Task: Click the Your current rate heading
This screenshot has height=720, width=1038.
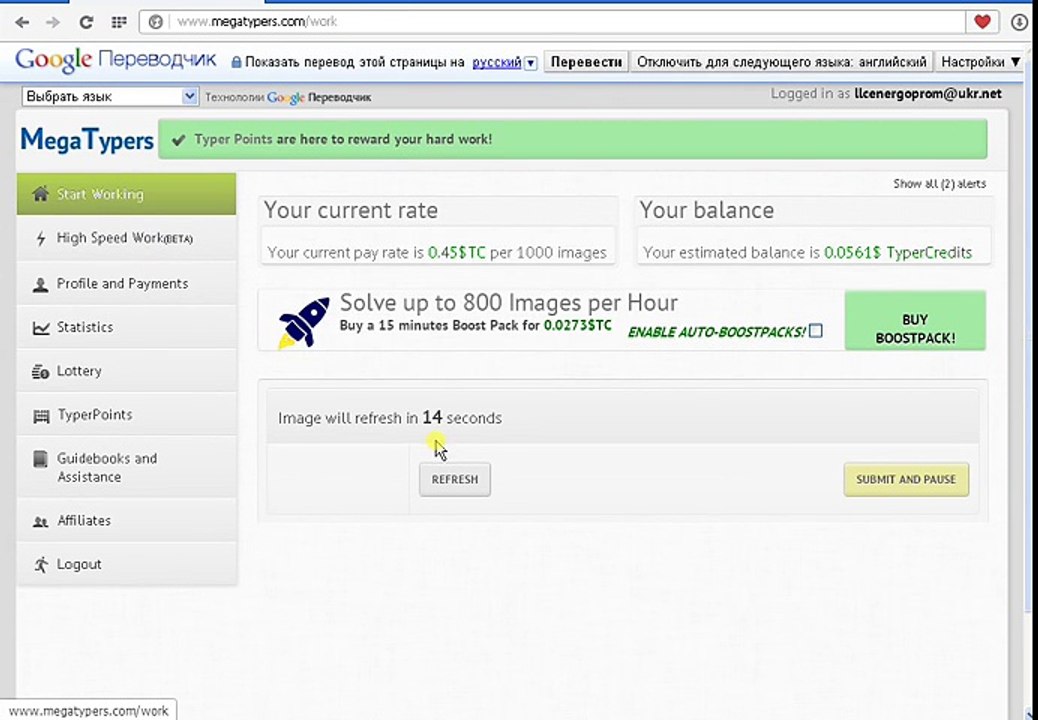Action: 351,210
